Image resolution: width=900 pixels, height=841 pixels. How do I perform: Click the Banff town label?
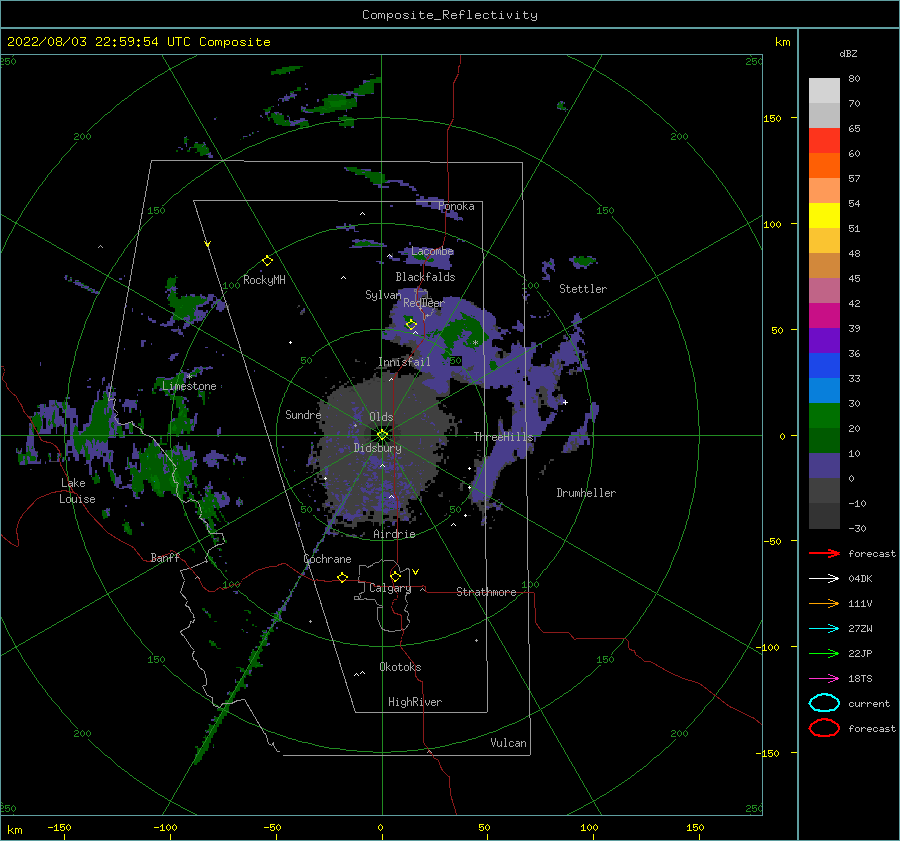165,557
